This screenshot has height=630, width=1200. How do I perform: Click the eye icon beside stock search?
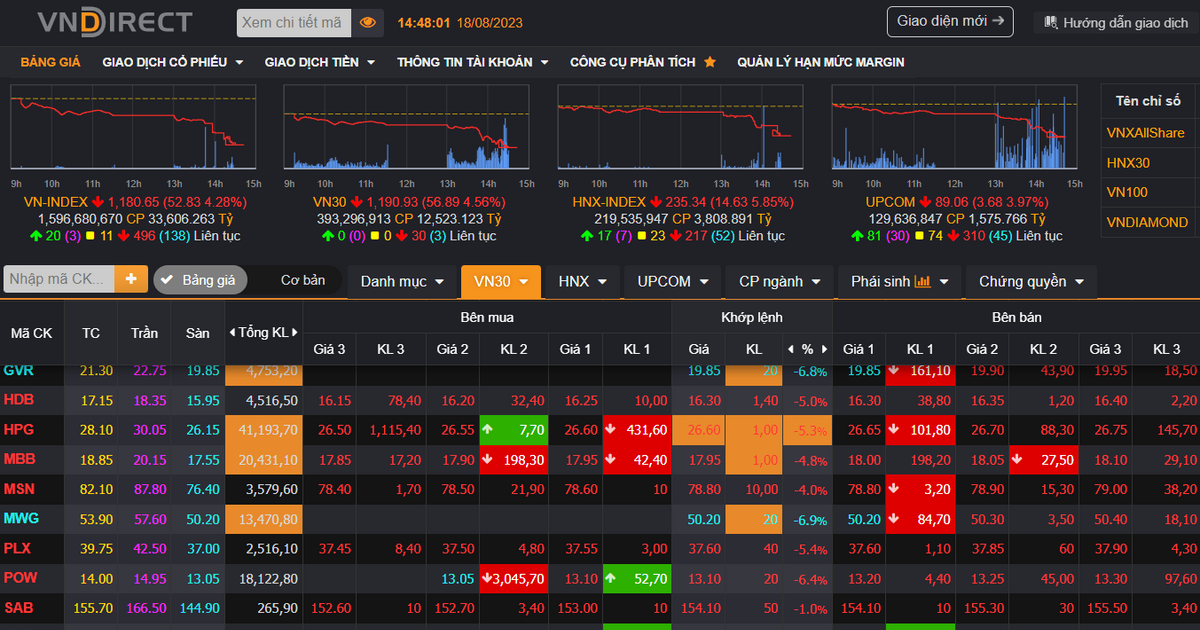coord(368,22)
